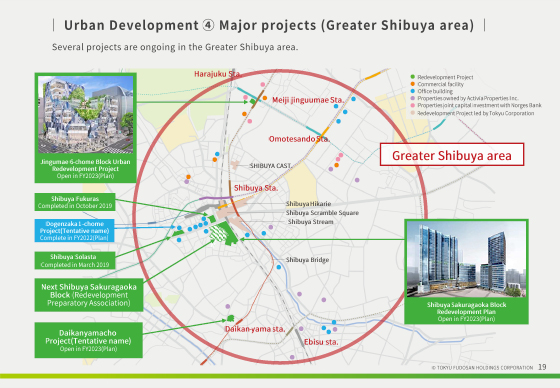Click the Shibuya Sta. map label
560x388 pixels.
(x=256, y=188)
